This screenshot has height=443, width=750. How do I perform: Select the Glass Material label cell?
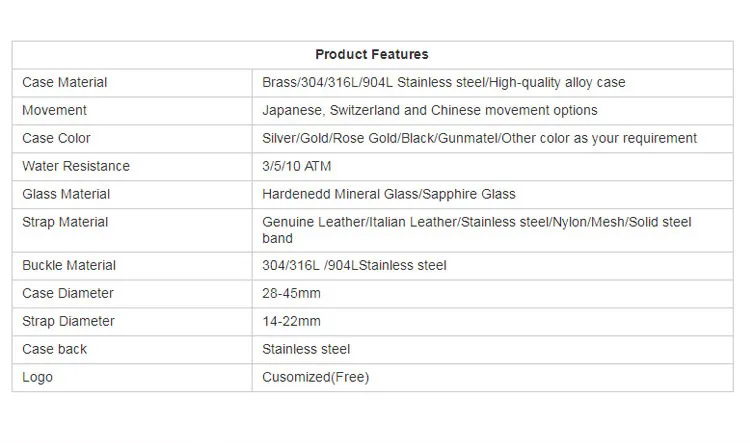coord(66,194)
